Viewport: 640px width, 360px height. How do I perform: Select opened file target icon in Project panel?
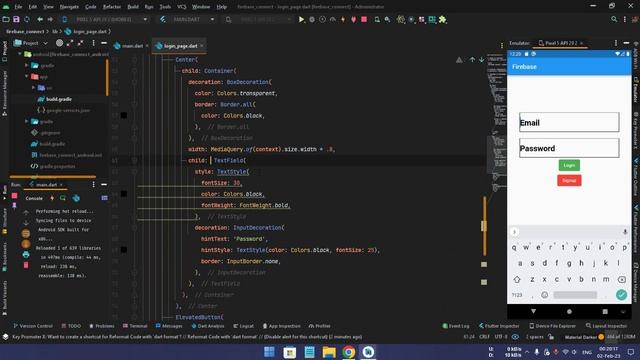pos(59,43)
